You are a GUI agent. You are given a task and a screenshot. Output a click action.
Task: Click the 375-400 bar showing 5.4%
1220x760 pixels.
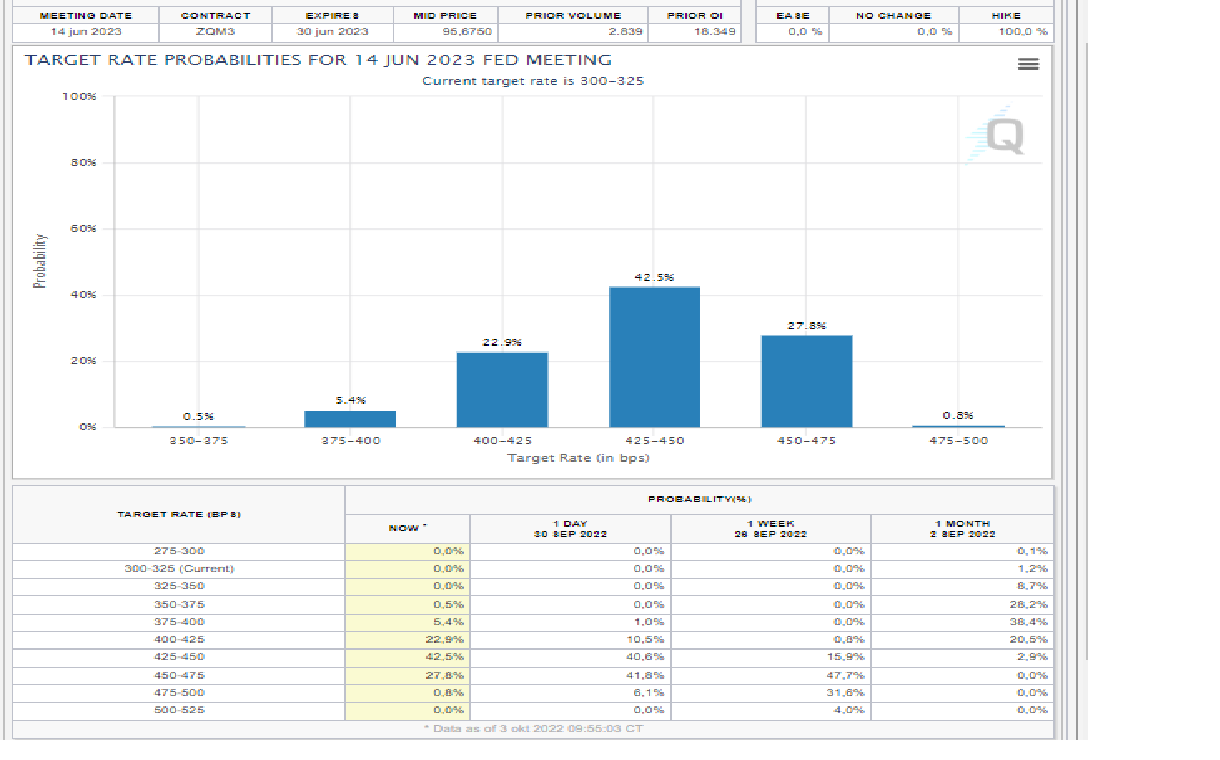pos(350,419)
